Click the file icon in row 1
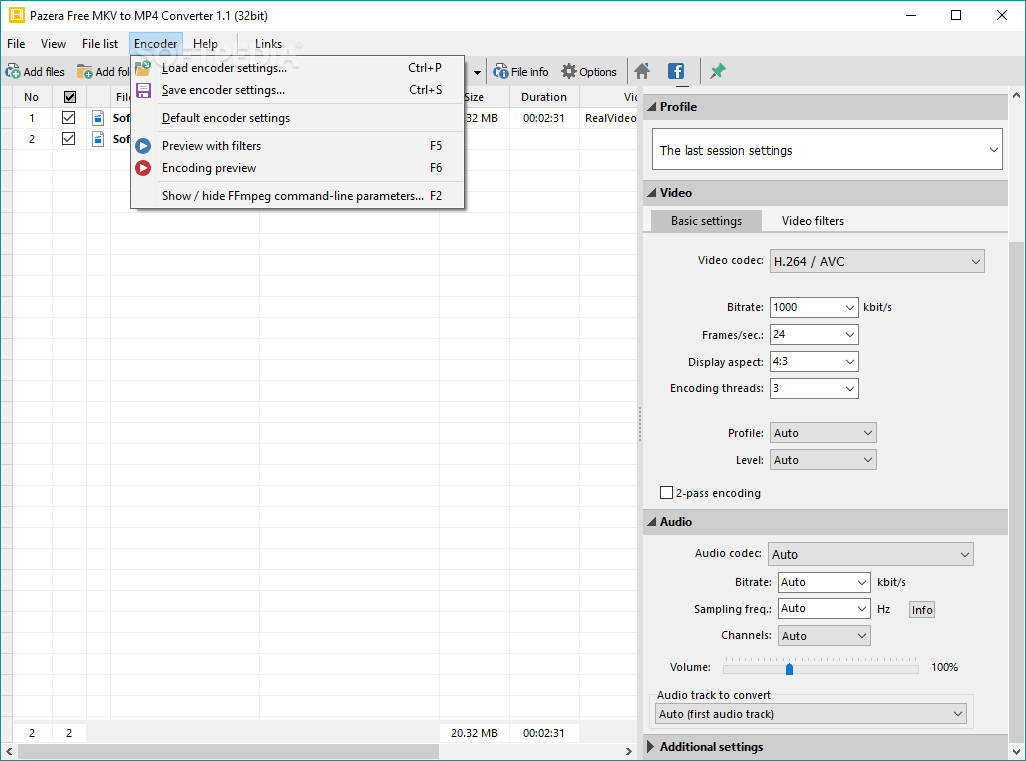 click(98, 118)
